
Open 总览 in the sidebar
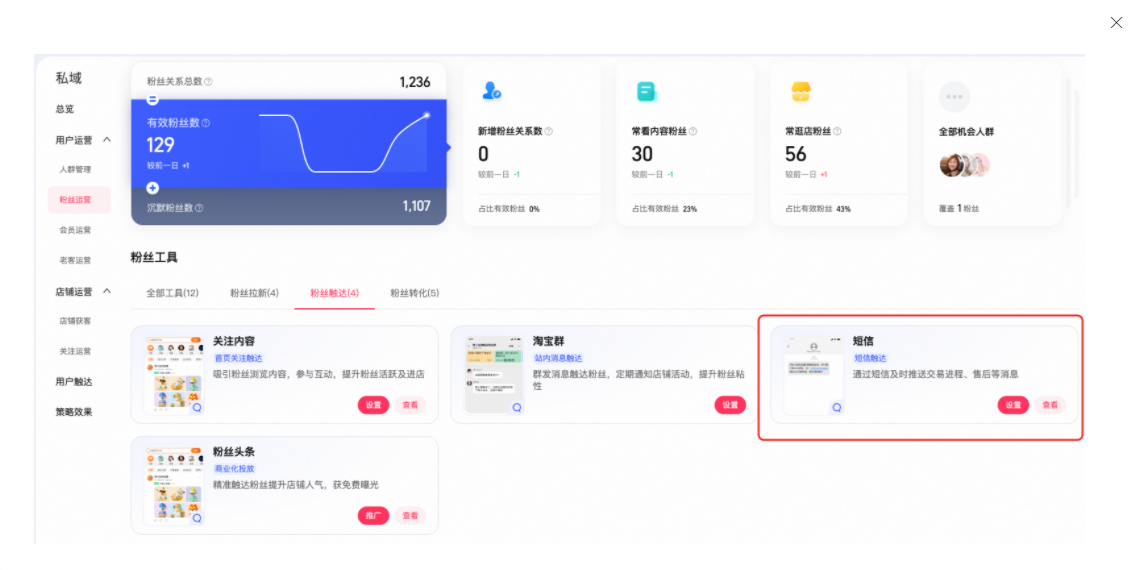pyautogui.click(x=65, y=109)
